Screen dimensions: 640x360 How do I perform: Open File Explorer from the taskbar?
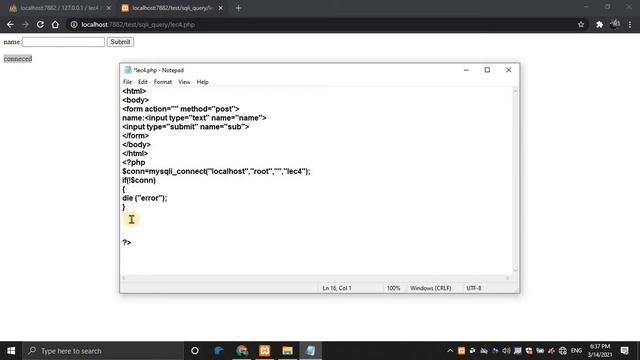(x=287, y=351)
